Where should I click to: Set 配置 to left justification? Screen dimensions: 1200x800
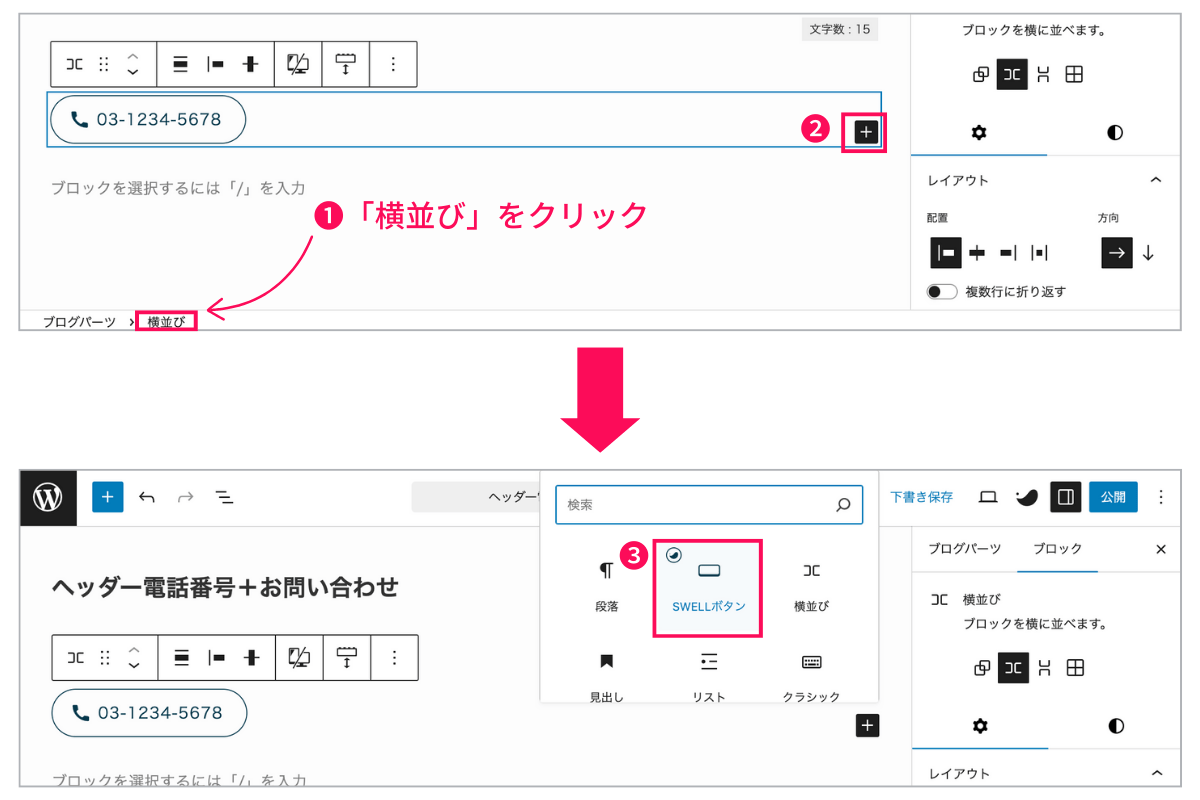click(x=946, y=253)
